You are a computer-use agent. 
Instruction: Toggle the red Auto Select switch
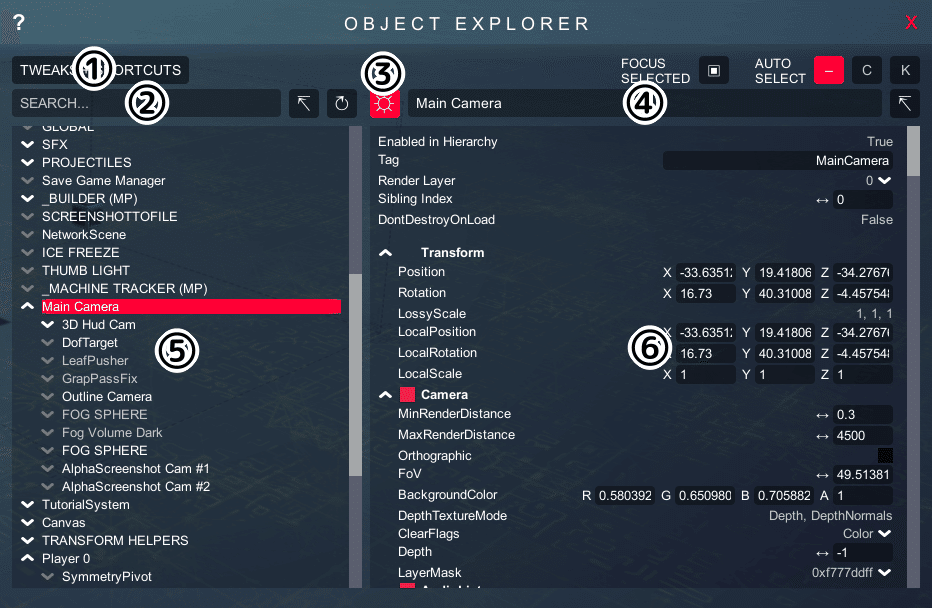pyautogui.click(x=829, y=71)
